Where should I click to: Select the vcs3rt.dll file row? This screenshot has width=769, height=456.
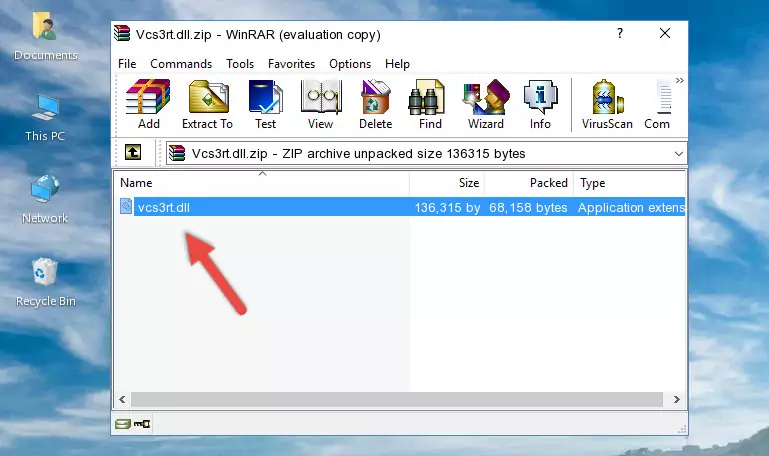click(x=400, y=207)
